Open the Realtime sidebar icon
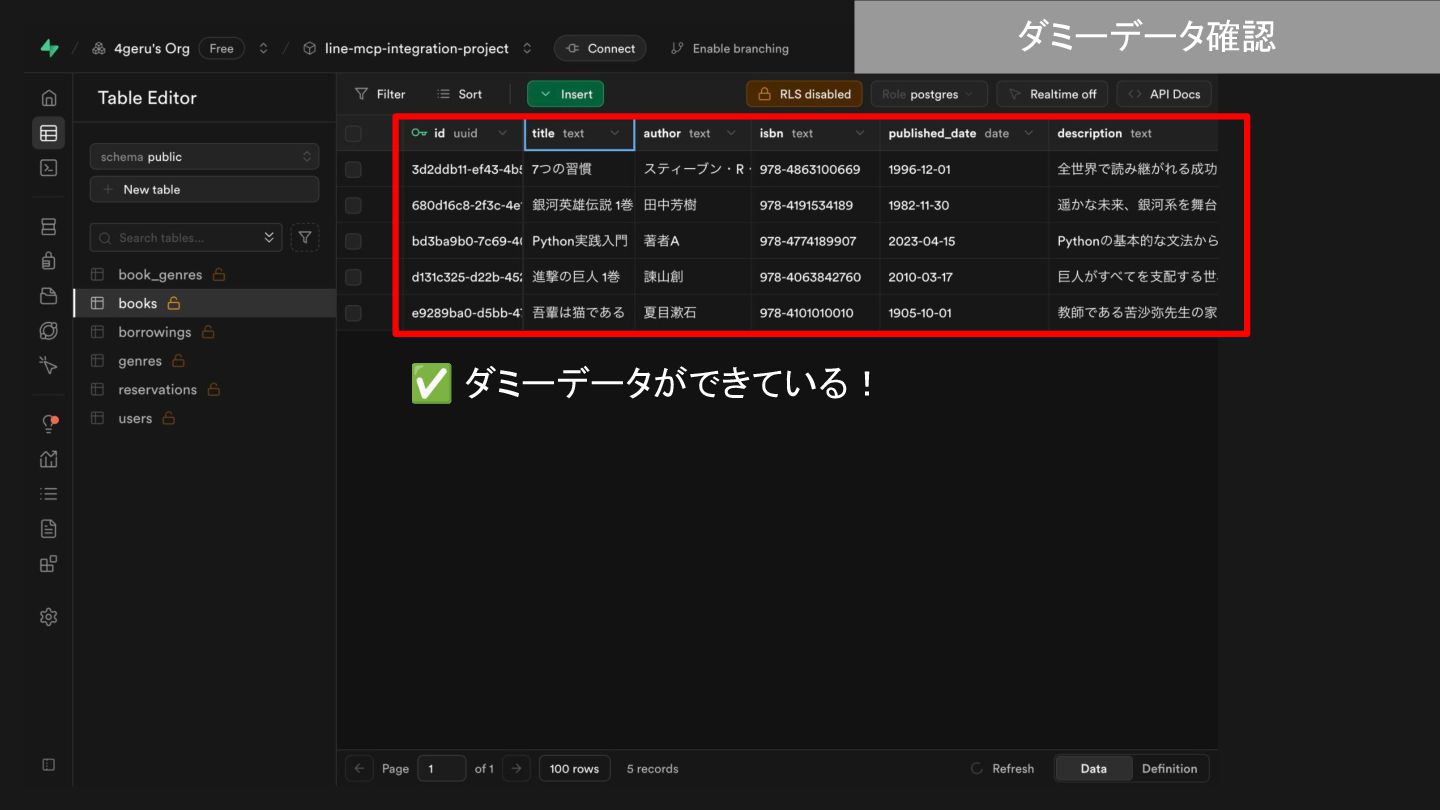 pos(48,365)
